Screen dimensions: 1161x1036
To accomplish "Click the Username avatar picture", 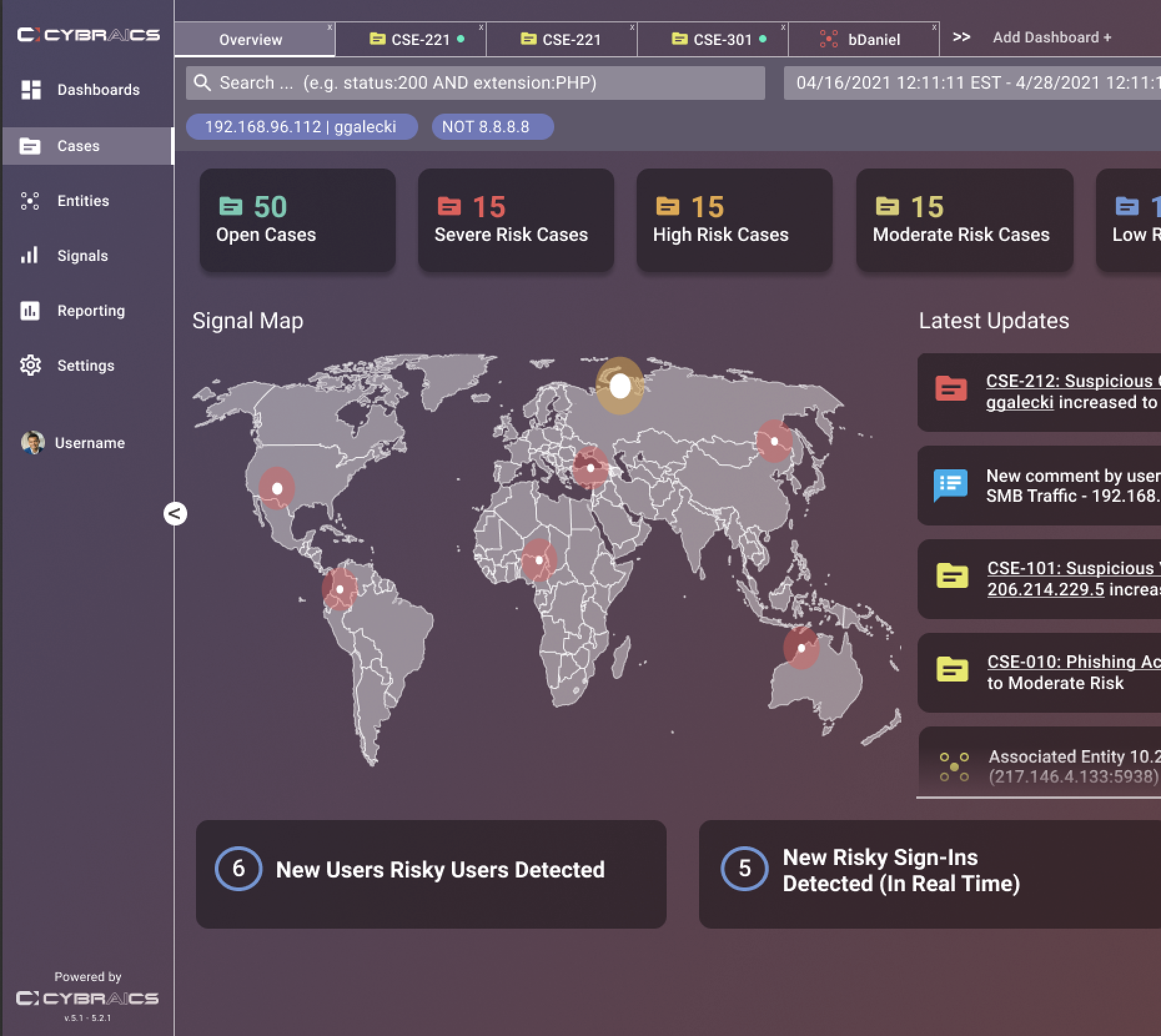I will pos(32,442).
